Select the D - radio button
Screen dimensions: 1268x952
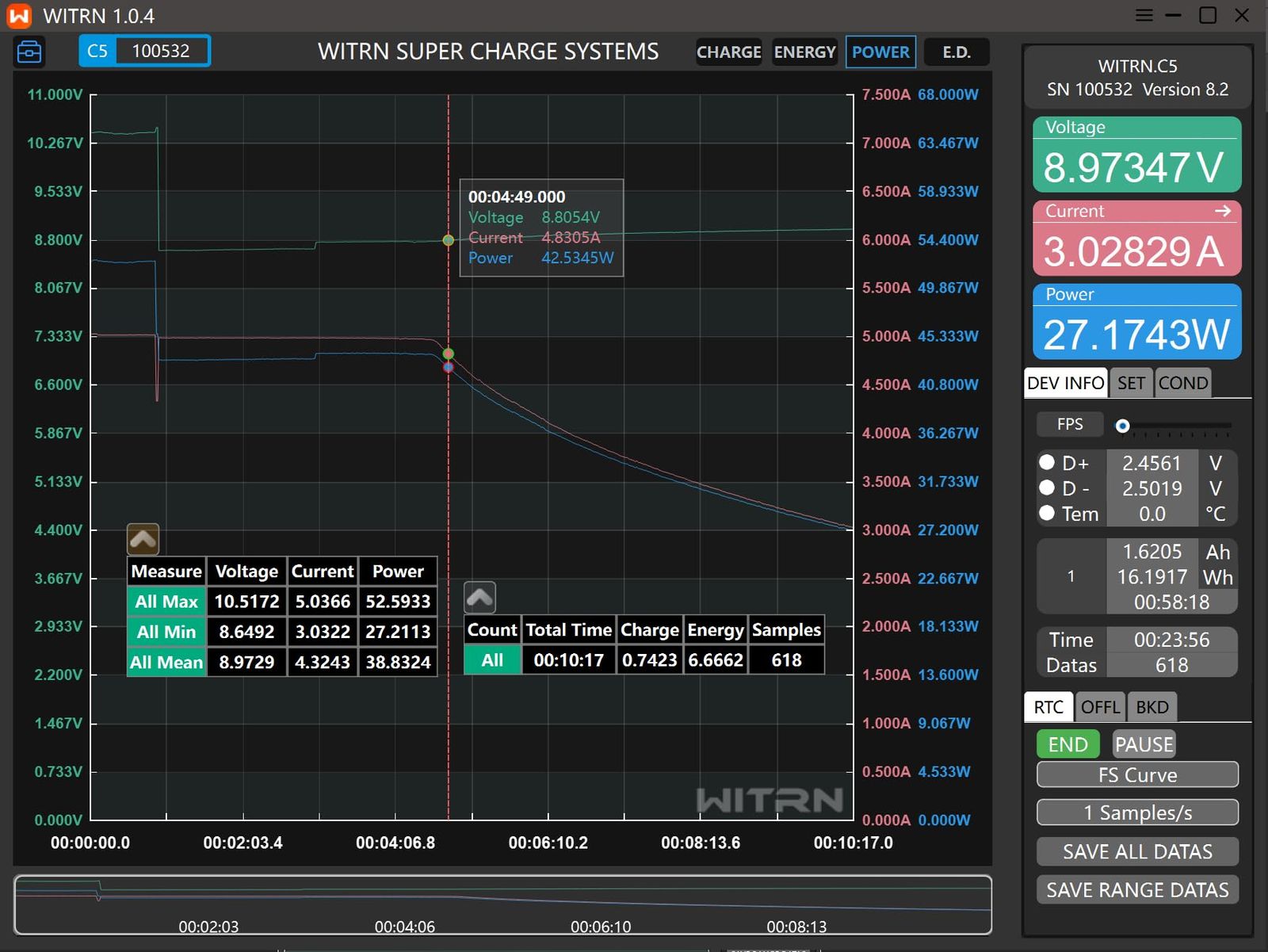coord(1047,487)
